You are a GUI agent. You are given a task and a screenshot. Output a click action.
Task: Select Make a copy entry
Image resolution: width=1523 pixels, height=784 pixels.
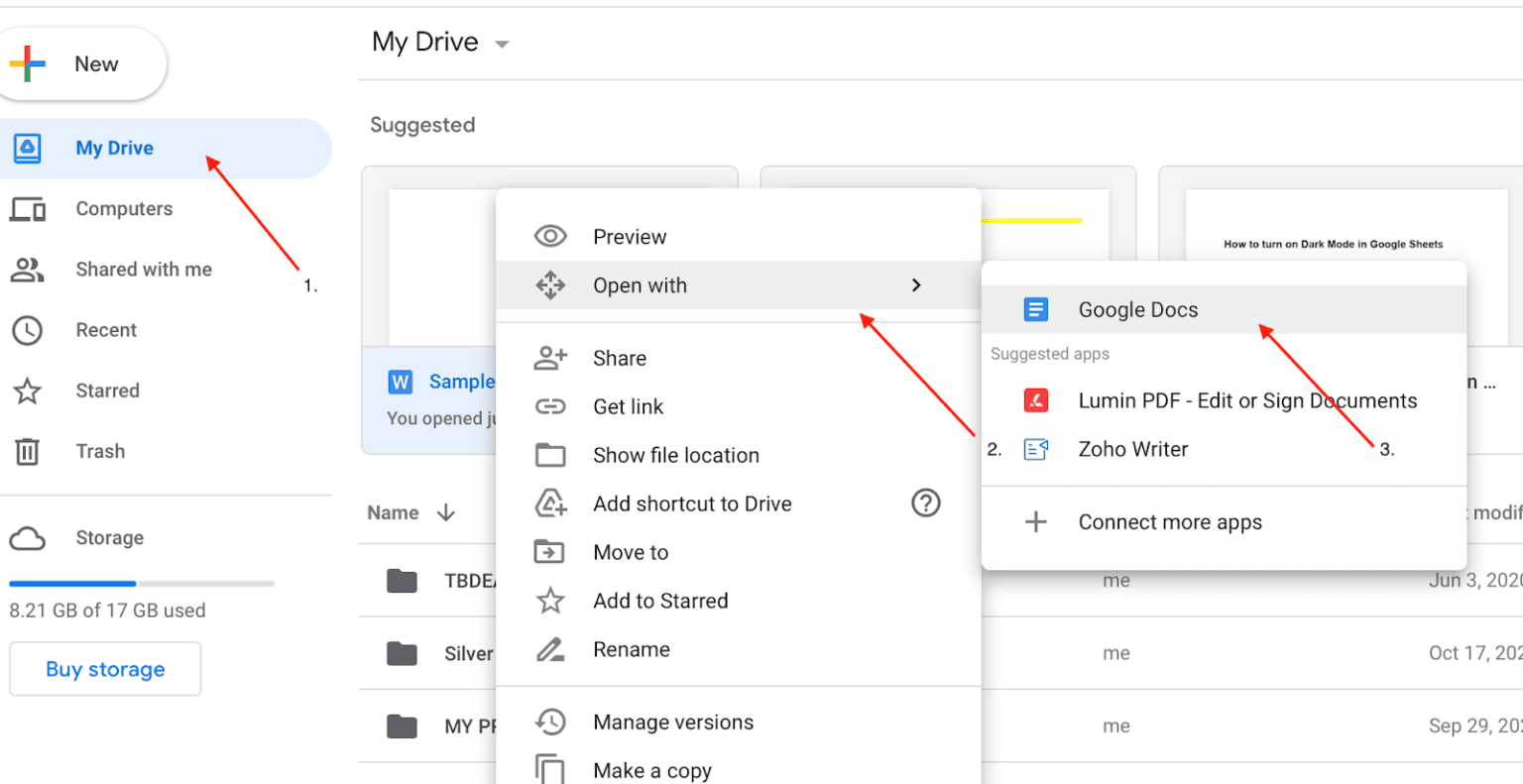click(x=739, y=770)
